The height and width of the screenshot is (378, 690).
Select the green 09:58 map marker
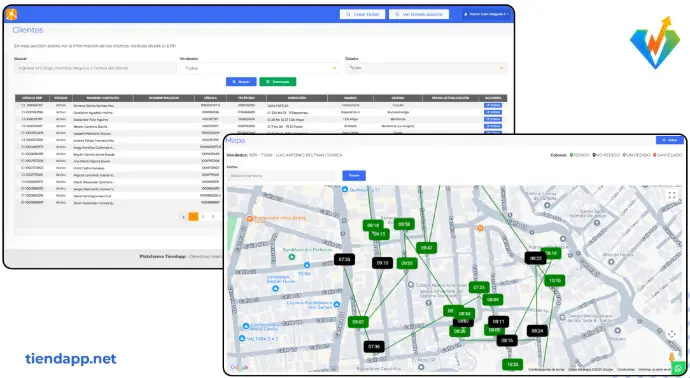(404, 224)
